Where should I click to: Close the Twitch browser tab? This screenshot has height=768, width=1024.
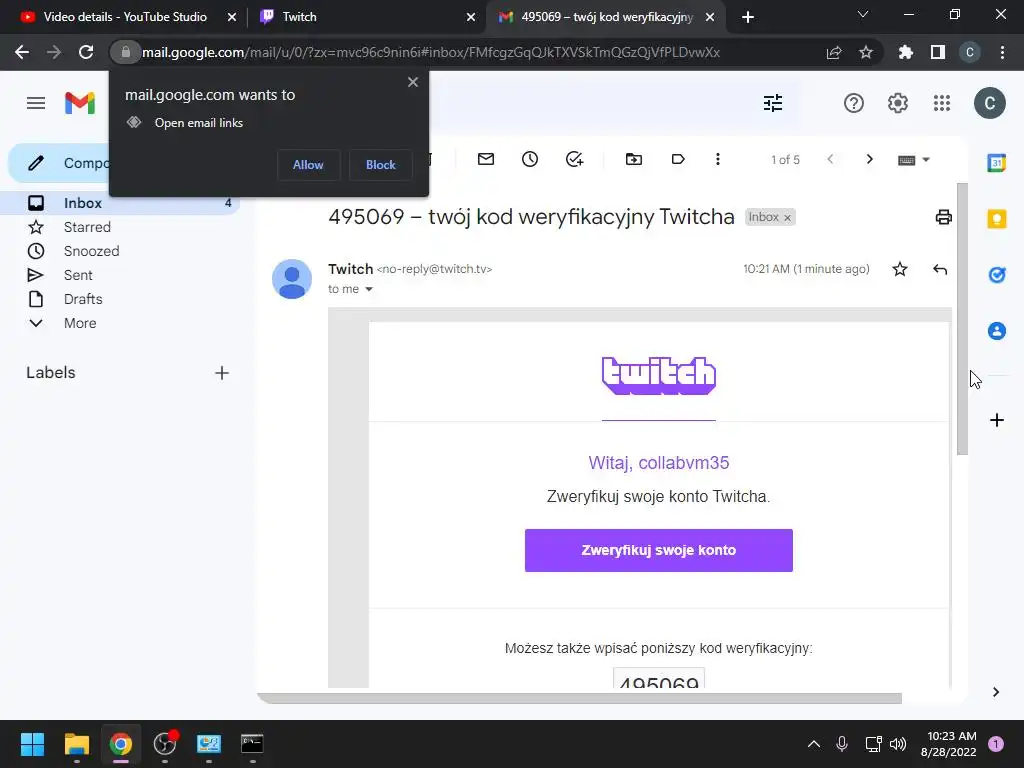471,17
